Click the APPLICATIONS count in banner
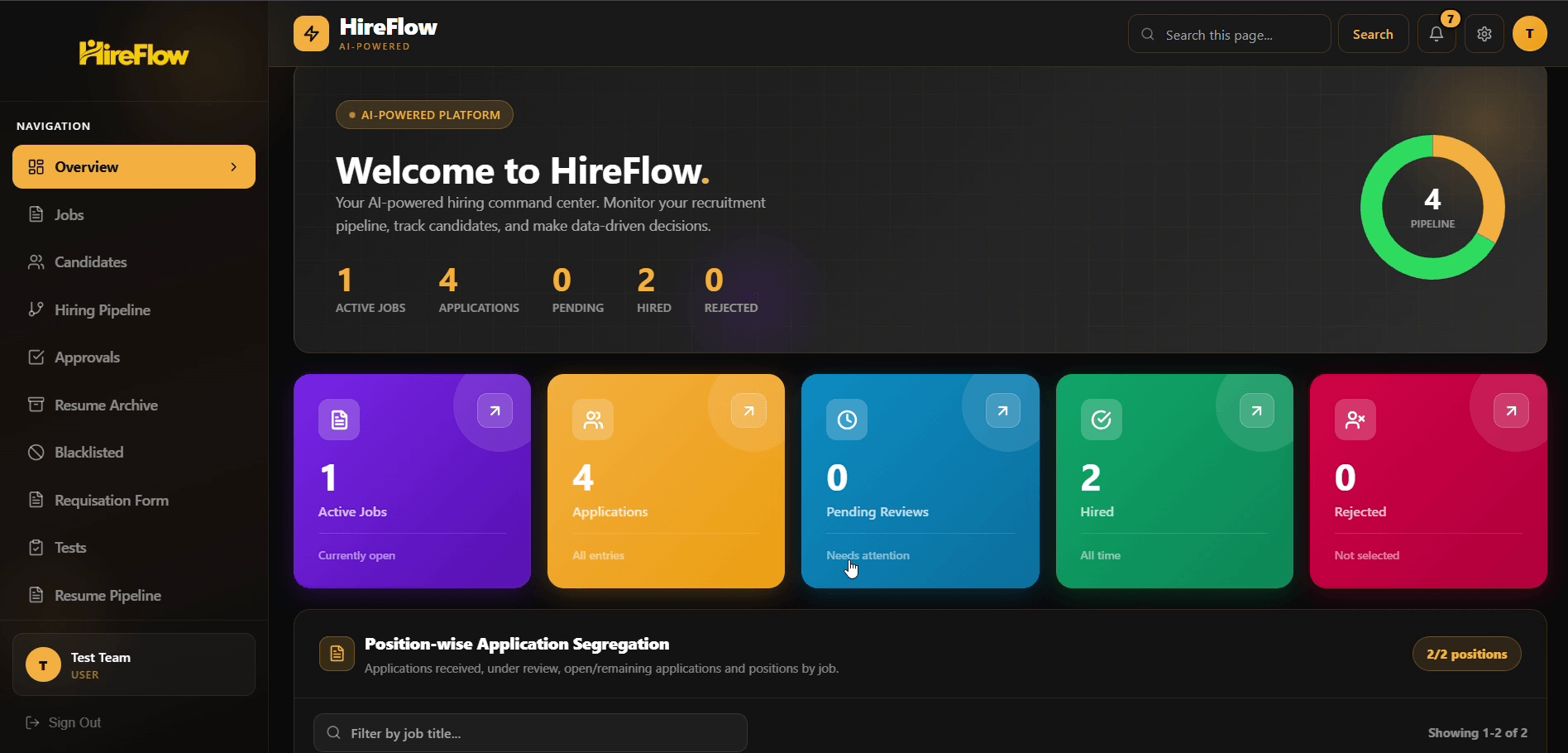Screen dimensions: 1568x753 [x=479, y=289]
